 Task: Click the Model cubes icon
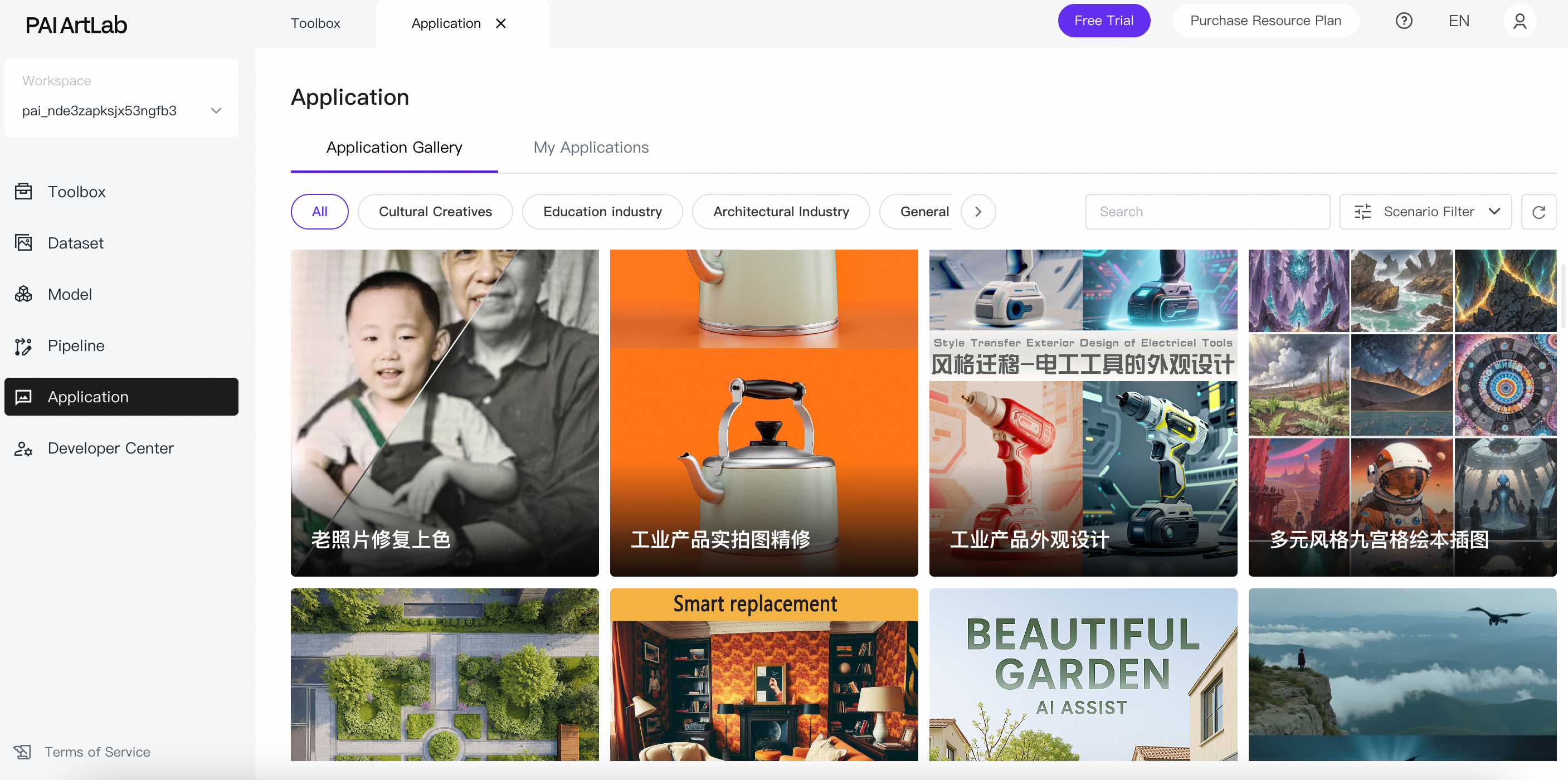coord(23,294)
